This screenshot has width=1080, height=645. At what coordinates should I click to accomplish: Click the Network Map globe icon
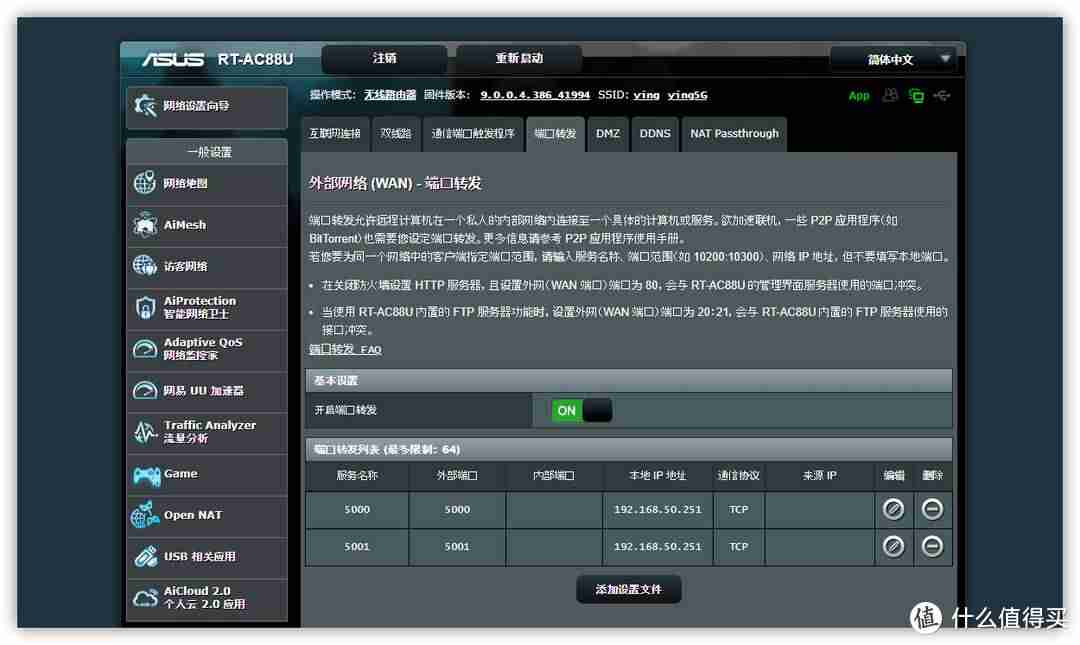pyautogui.click(x=145, y=183)
